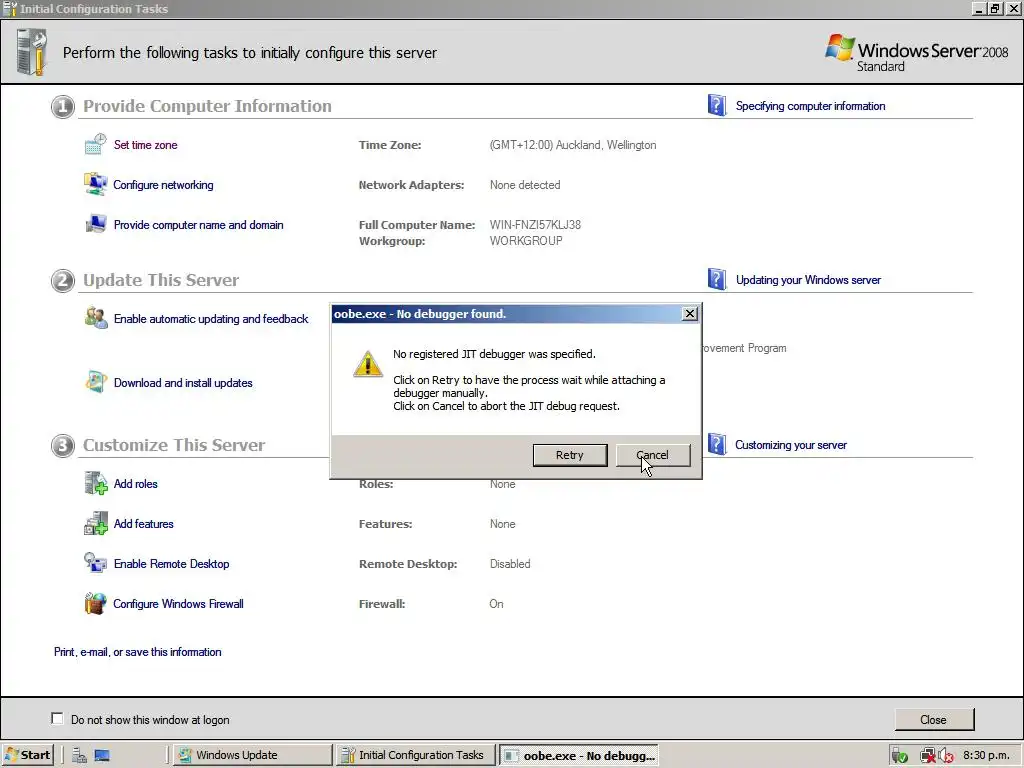Click Cancel to abort JIT debug request
Screen dimensions: 1024x768
(x=652, y=455)
